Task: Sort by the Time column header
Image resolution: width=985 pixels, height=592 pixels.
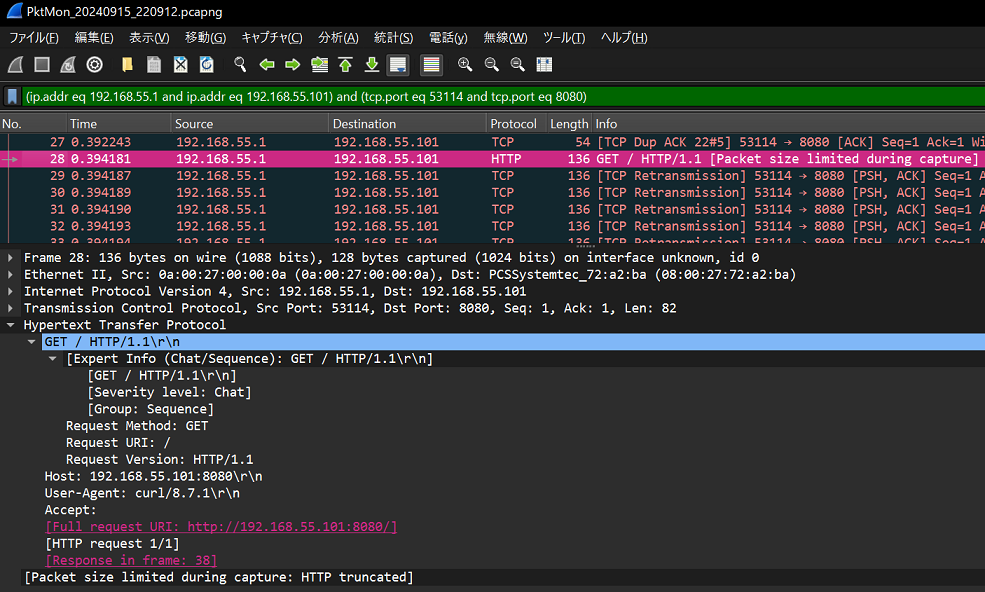Action: (x=119, y=124)
